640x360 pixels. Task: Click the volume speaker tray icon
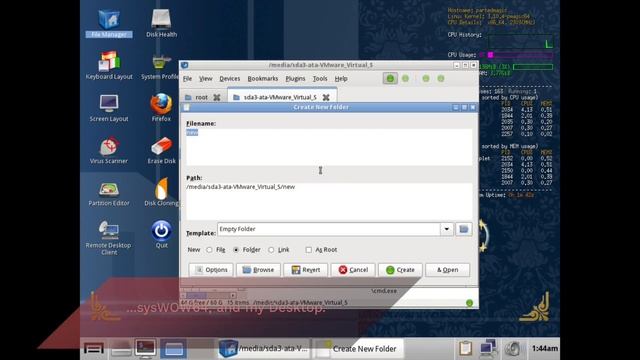click(x=512, y=348)
